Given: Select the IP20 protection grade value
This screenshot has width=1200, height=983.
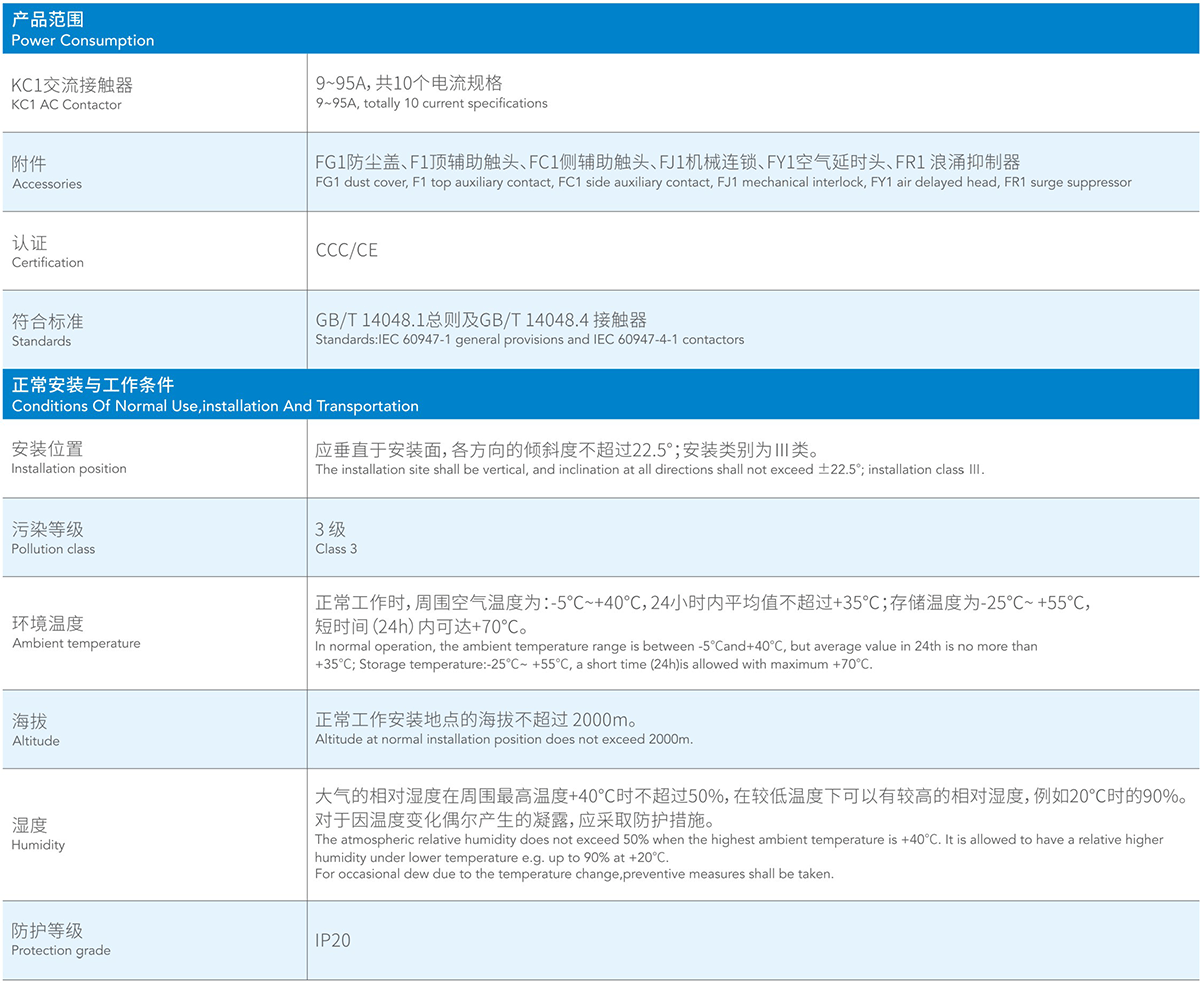Looking at the screenshot, I should tap(333, 940).
